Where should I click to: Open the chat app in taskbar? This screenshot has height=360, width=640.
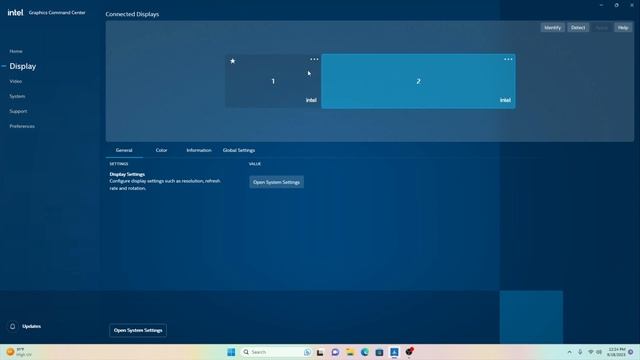(x=335, y=352)
